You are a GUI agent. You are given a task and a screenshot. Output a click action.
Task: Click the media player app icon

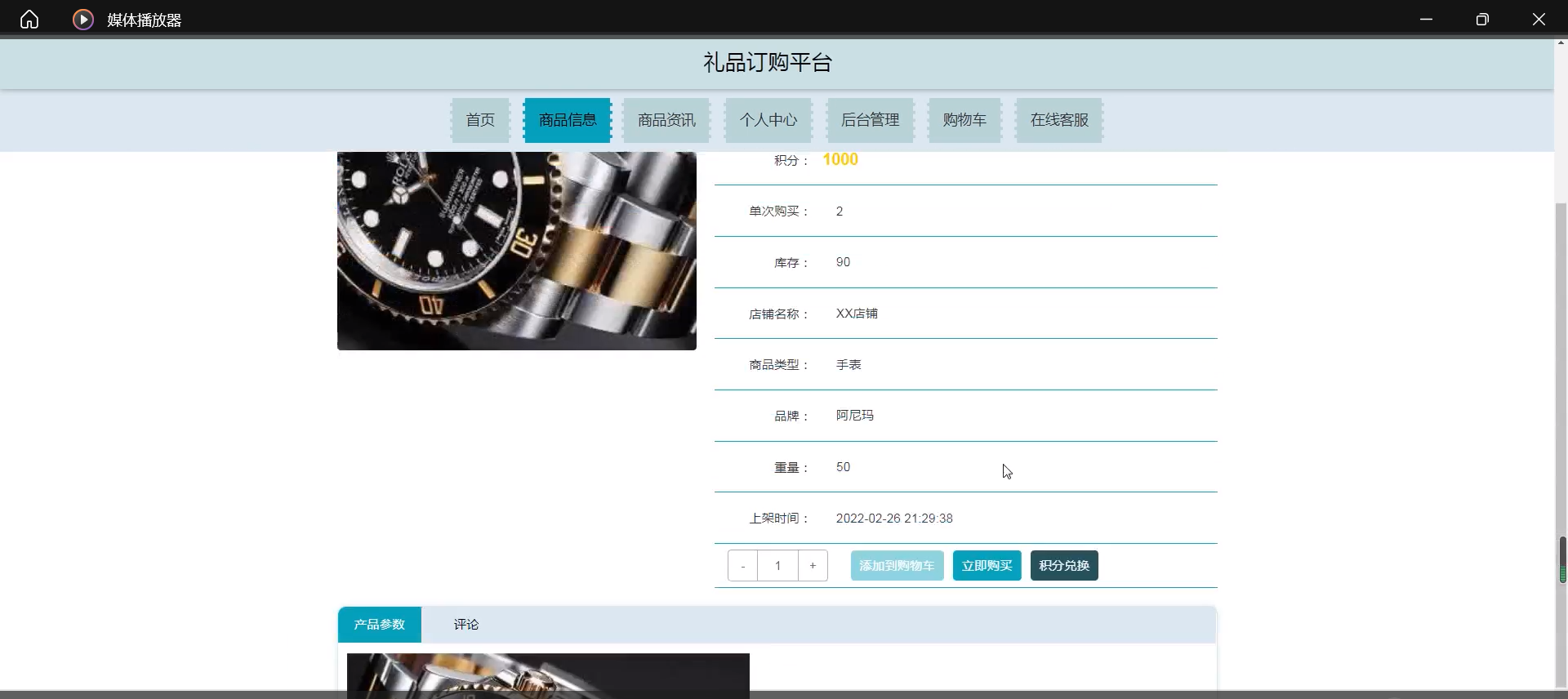82,20
